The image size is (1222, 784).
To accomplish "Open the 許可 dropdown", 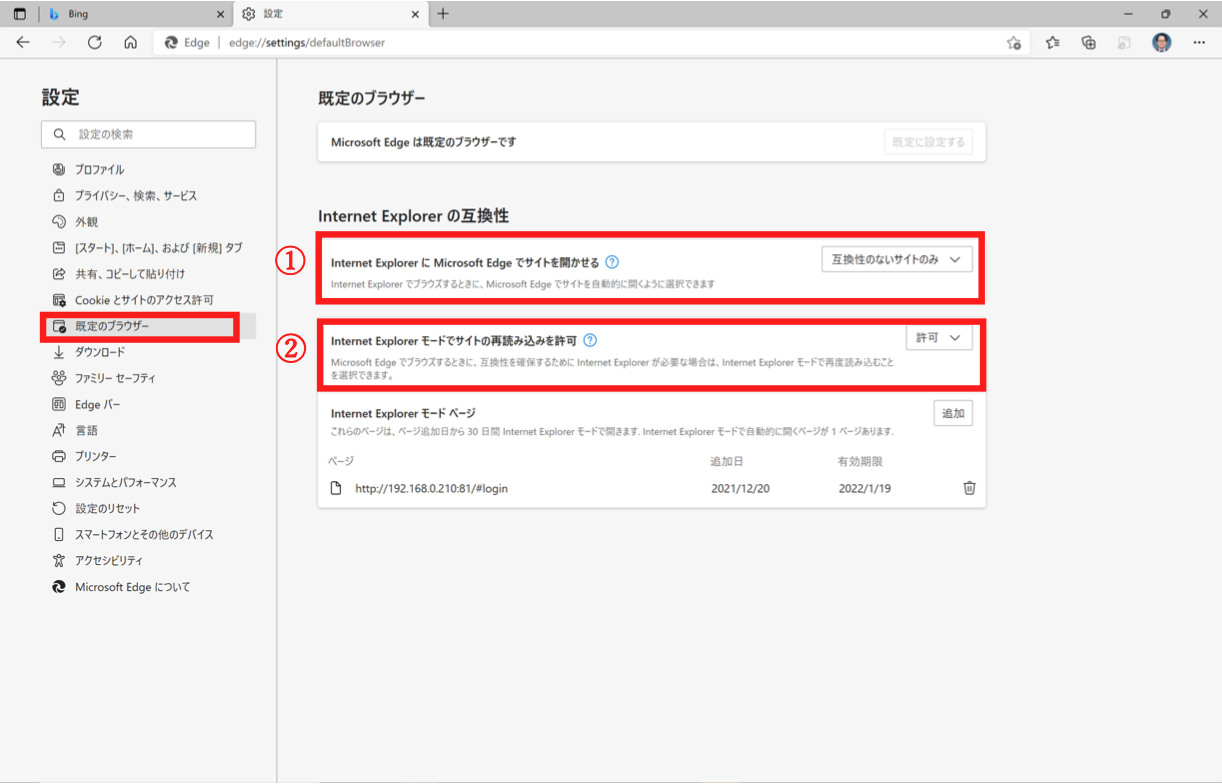I will point(939,338).
